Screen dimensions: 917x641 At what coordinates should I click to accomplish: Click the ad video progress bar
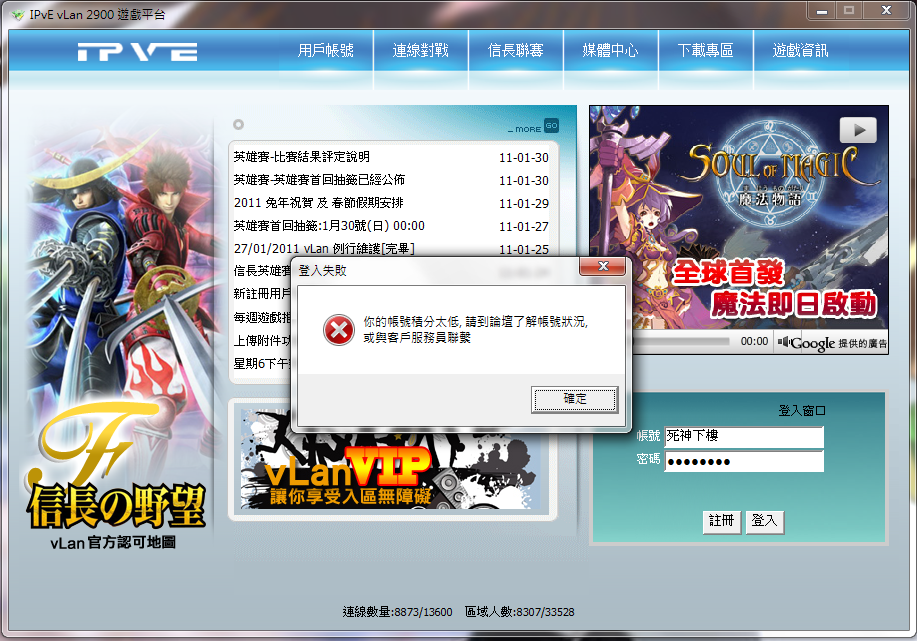[682, 341]
